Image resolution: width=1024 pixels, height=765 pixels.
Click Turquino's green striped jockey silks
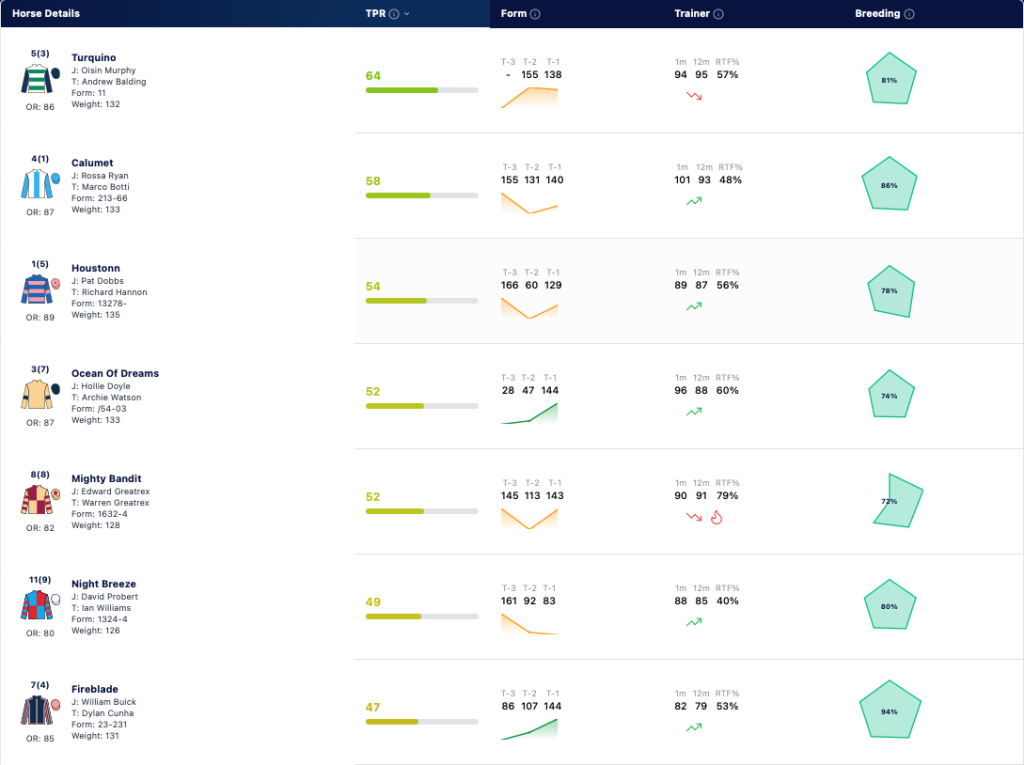39,79
